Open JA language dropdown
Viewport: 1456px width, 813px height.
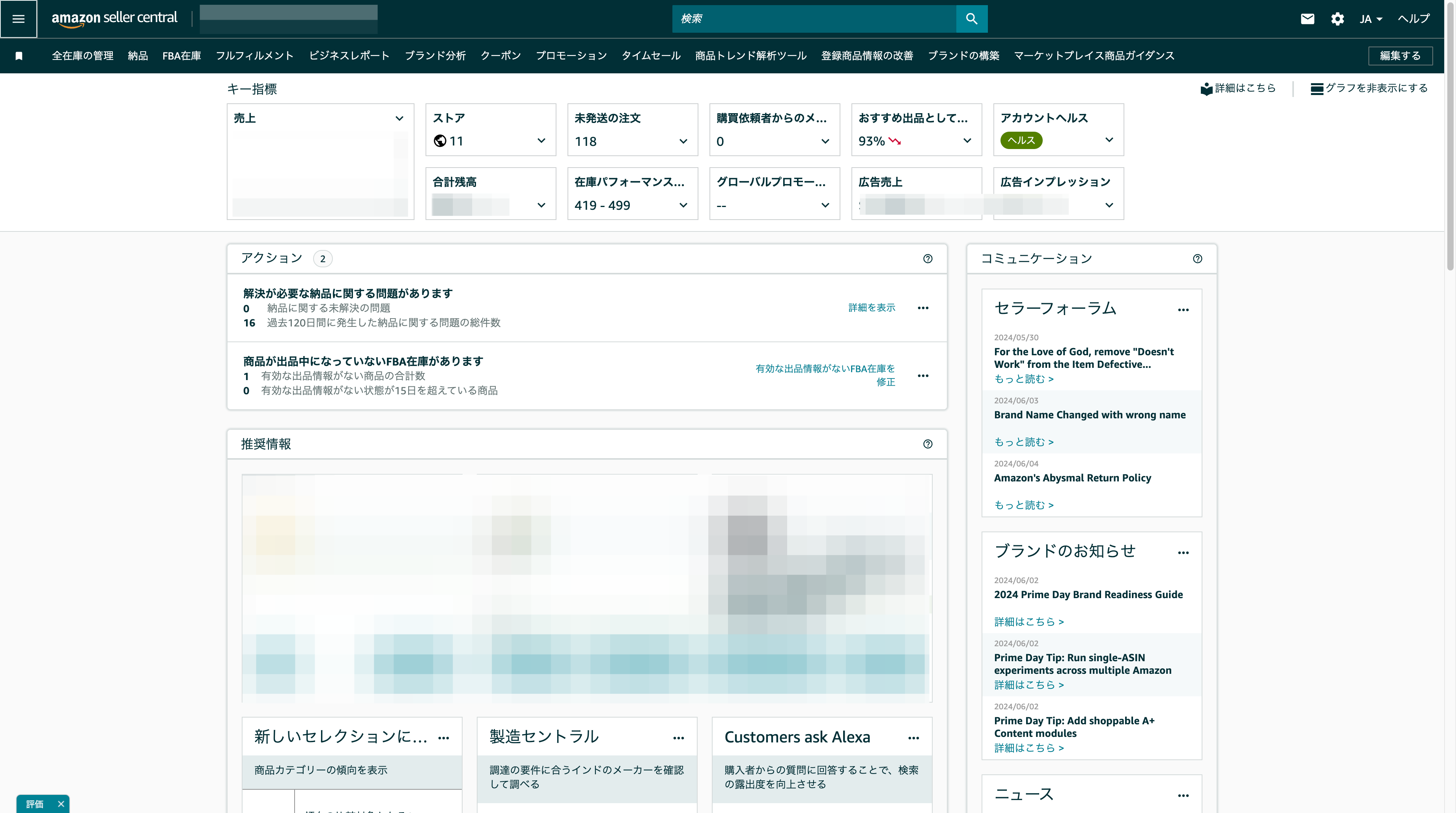1371,19
